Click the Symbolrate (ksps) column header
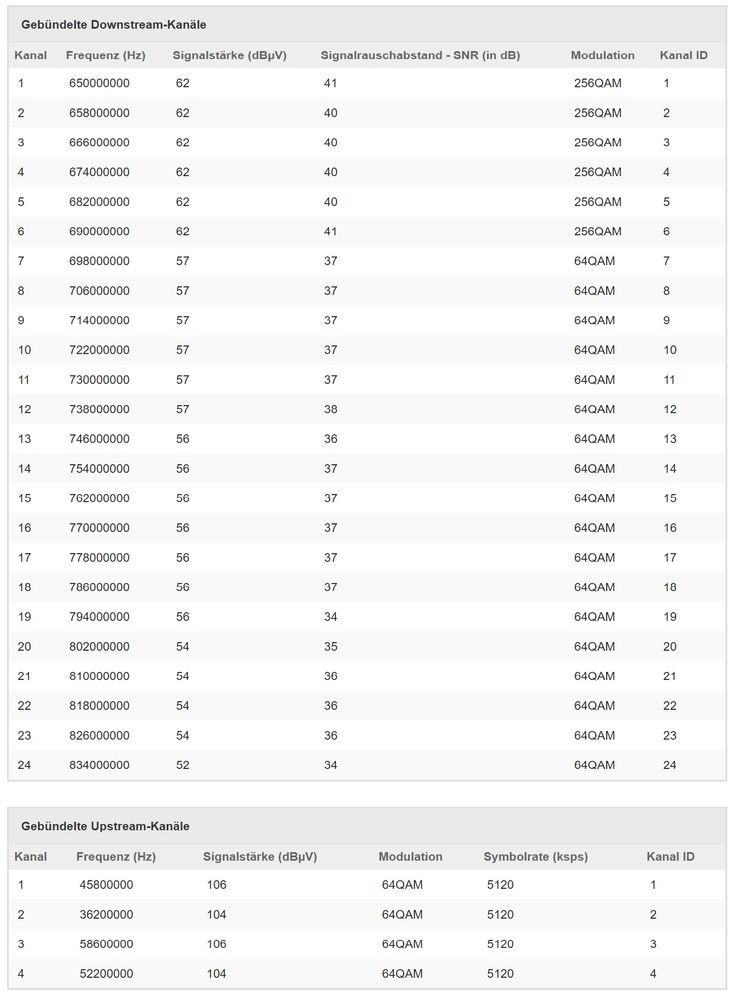This screenshot has height=999, width=736. pos(535,857)
